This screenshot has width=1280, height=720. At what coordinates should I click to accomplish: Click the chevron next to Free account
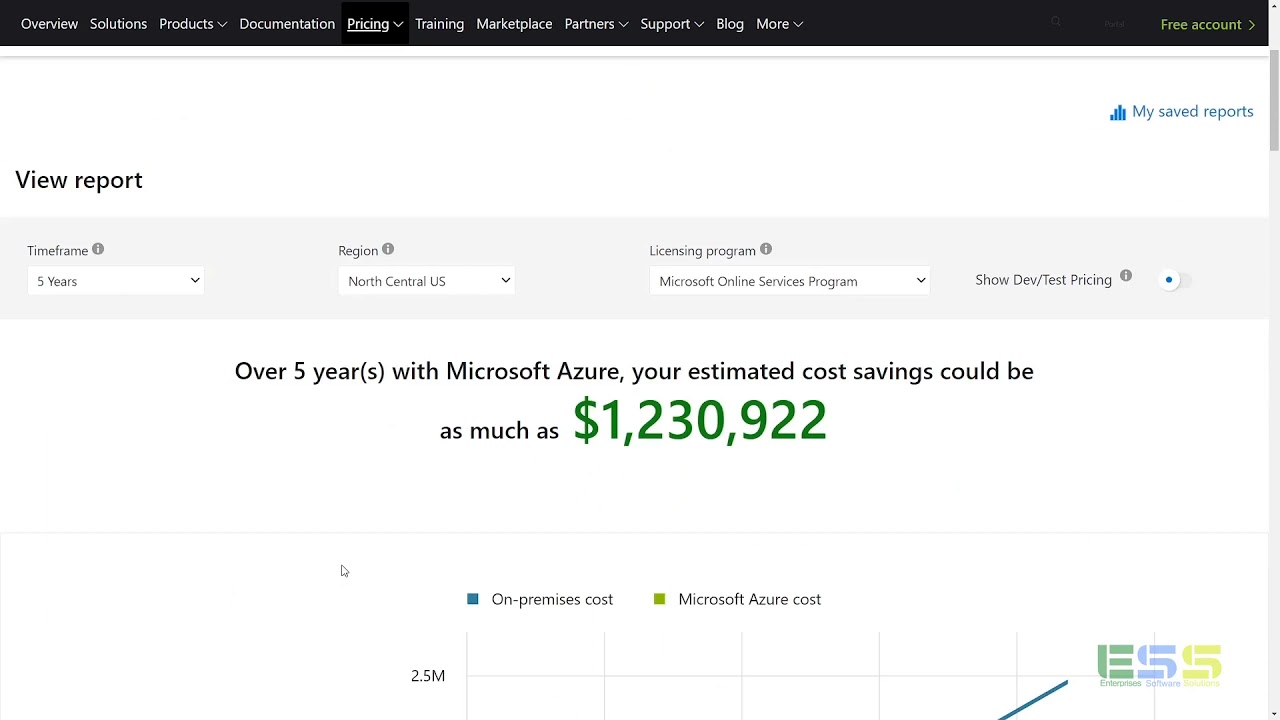coord(1252,25)
